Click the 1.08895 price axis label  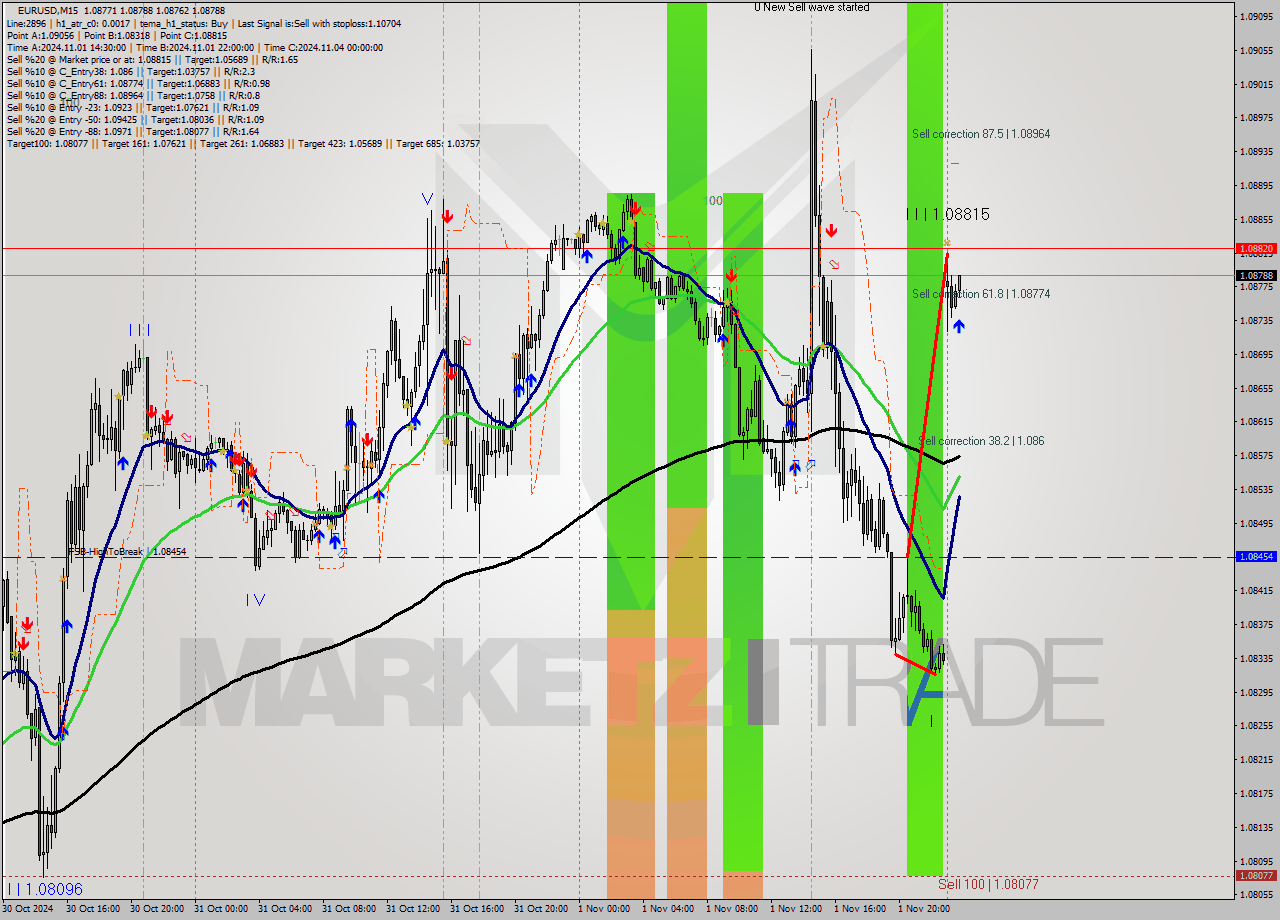click(x=1256, y=185)
